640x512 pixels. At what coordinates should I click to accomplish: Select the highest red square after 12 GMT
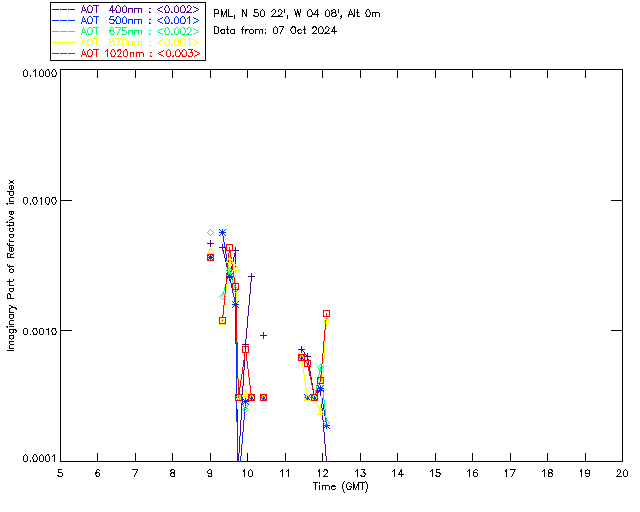coord(326,314)
